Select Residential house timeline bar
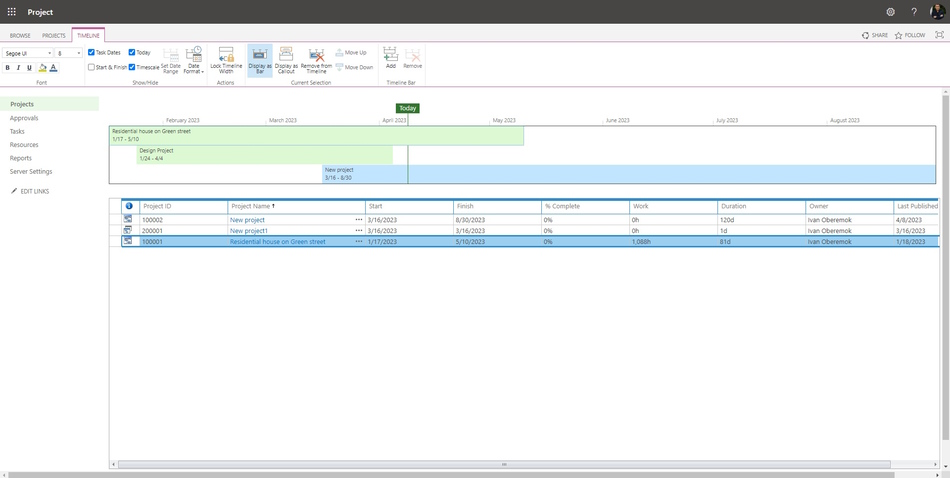950x478 pixels. point(316,136)
